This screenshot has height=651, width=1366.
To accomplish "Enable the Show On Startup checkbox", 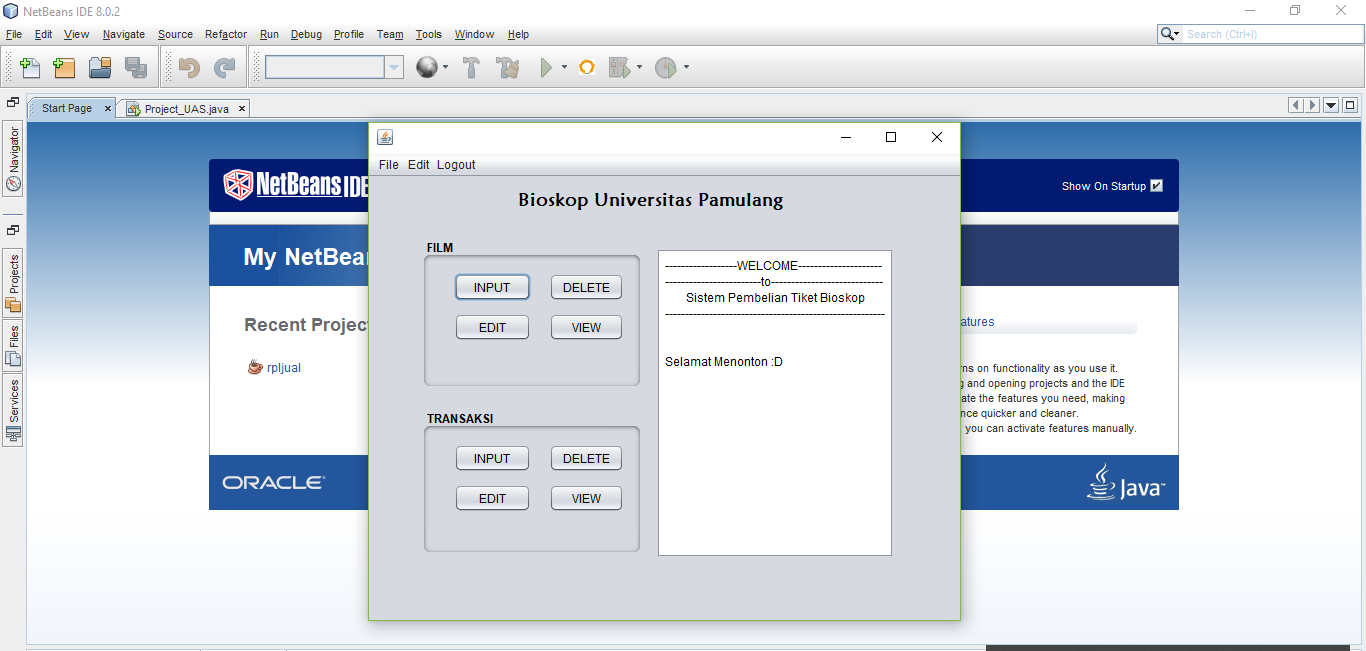I will pos(1156,185).
